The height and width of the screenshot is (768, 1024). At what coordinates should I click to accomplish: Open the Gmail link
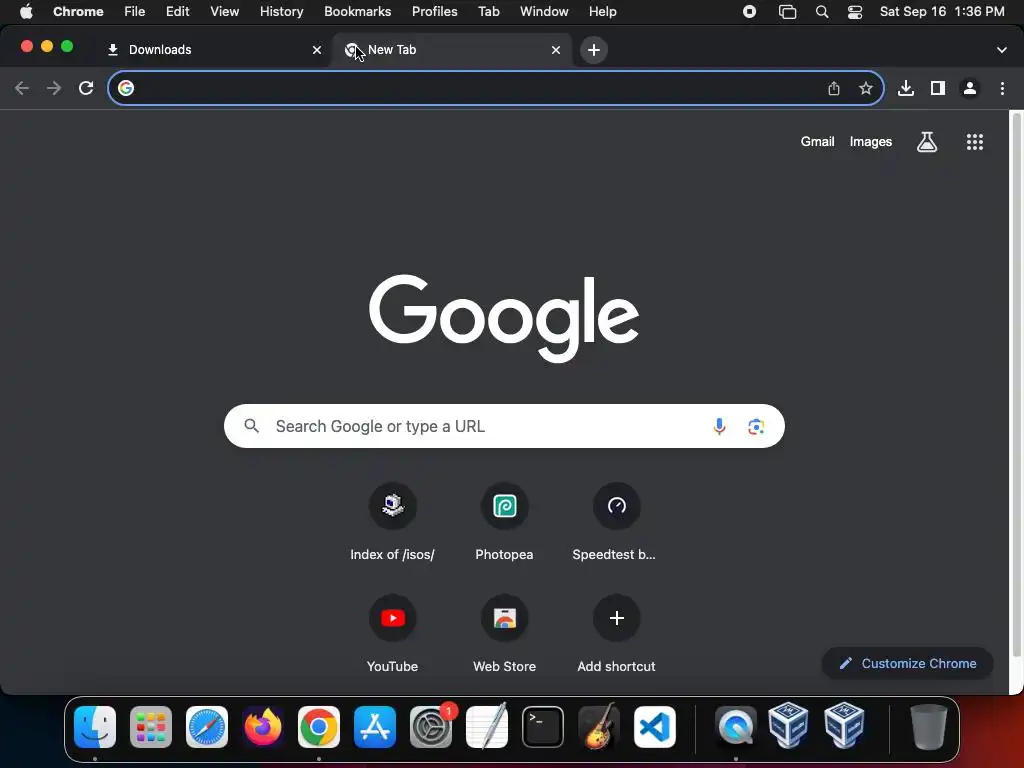coord(818,142)
